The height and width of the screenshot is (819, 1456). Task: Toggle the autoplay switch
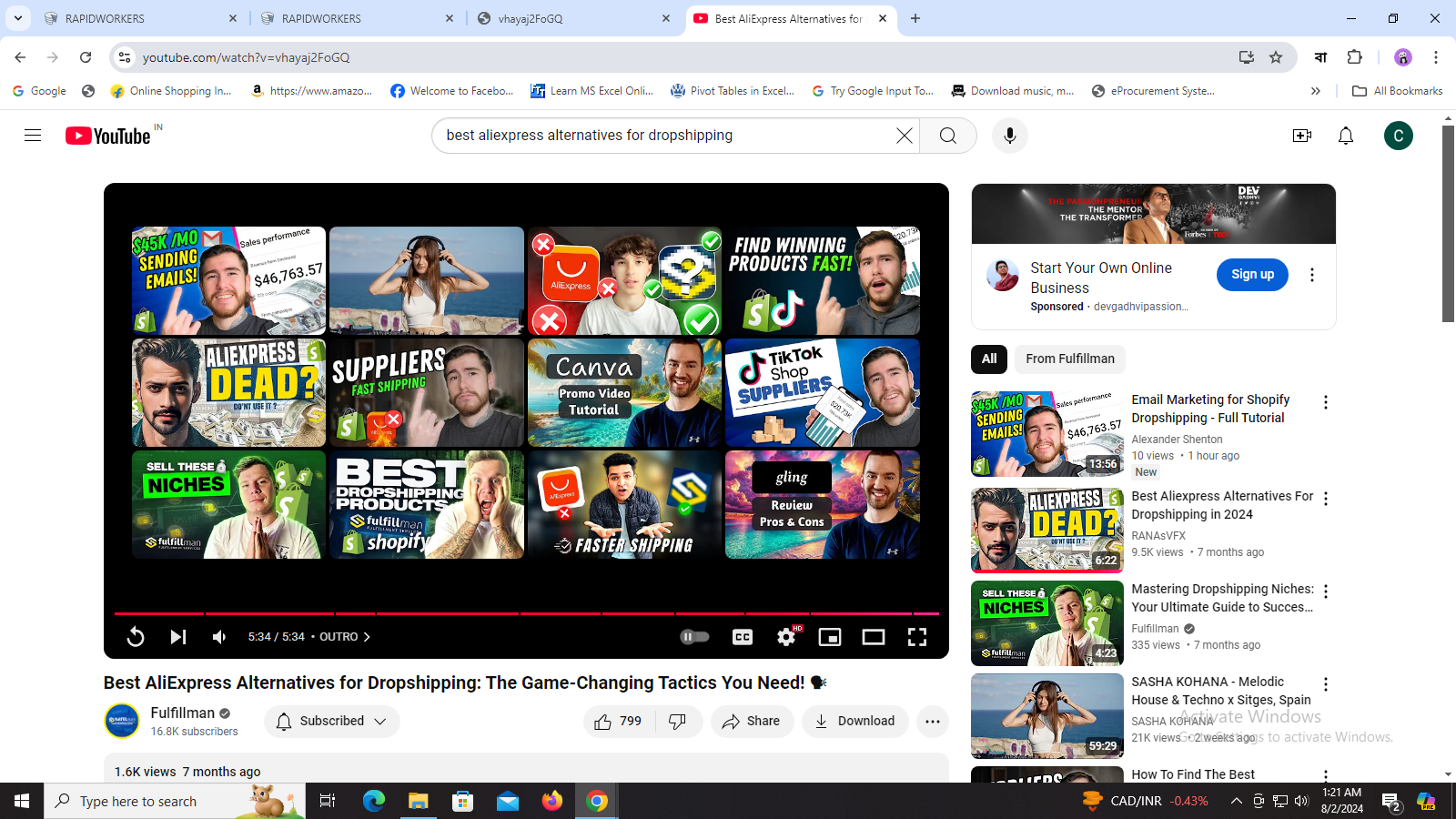[x=694, y=637]
